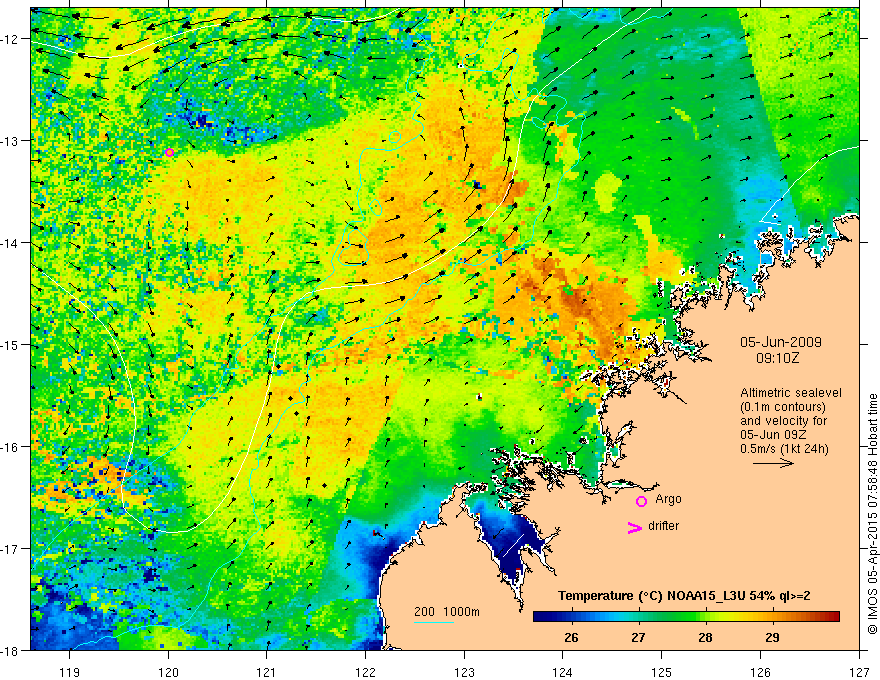Click the latitude axis label '-15'
This screenshot has width=880, height=680.
pos(11,344)
